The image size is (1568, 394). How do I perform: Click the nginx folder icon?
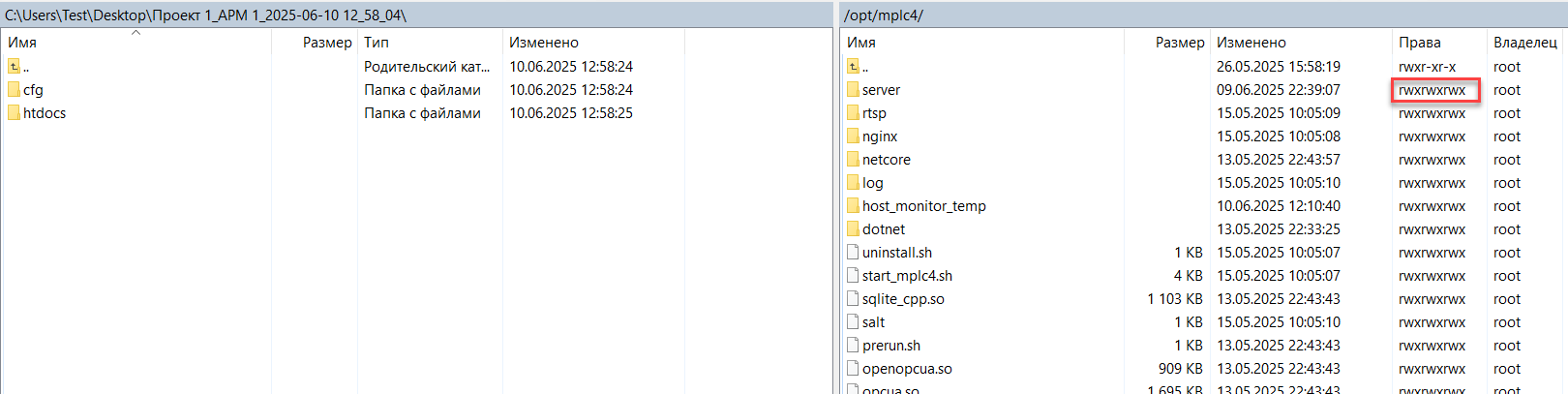coord(853,136)
